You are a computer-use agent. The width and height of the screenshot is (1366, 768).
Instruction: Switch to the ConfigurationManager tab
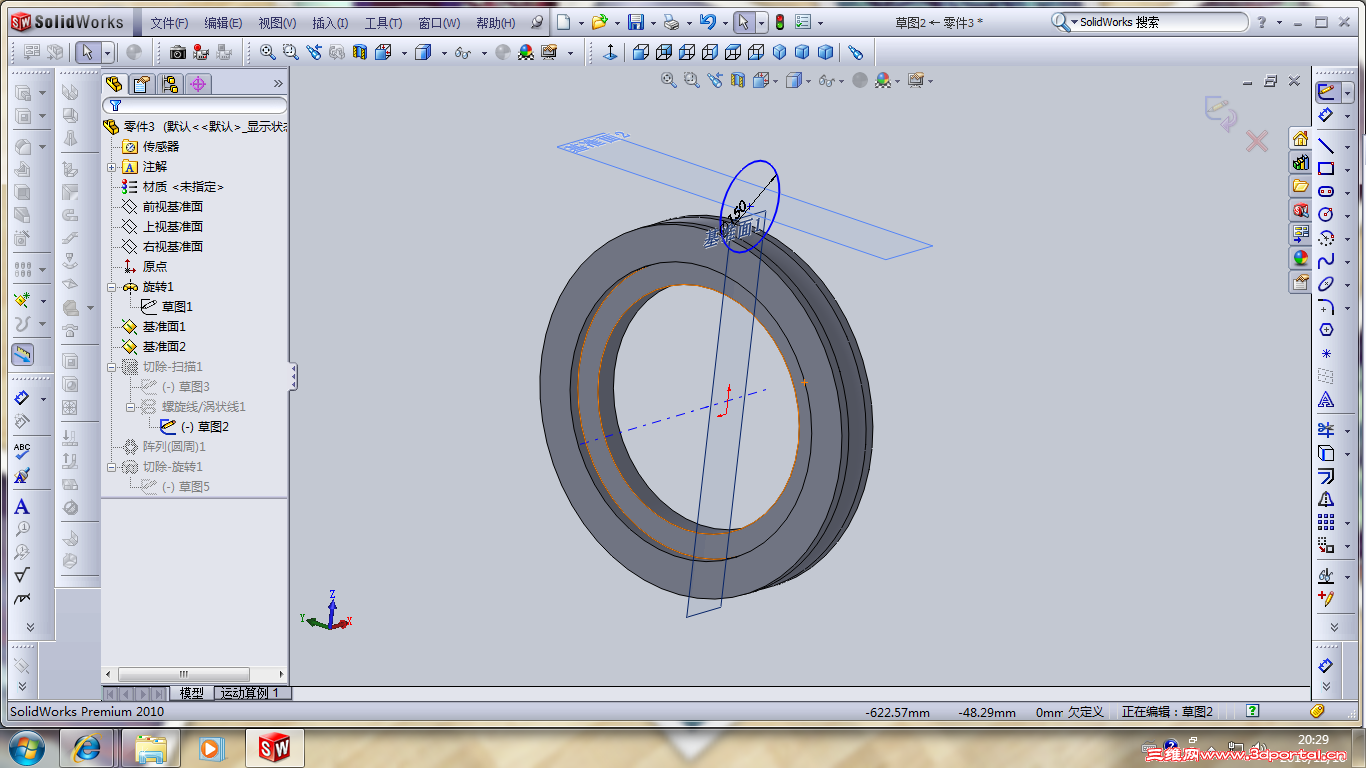(x=170, y=84)
